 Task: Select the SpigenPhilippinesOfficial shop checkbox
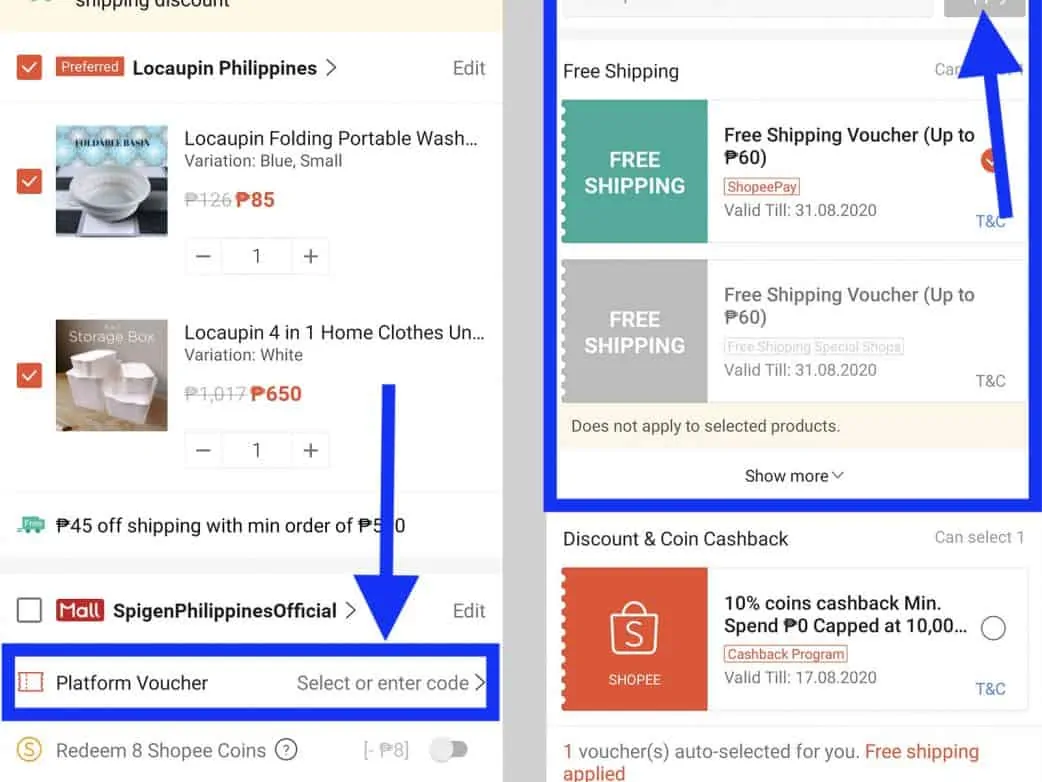click(29, 610)
